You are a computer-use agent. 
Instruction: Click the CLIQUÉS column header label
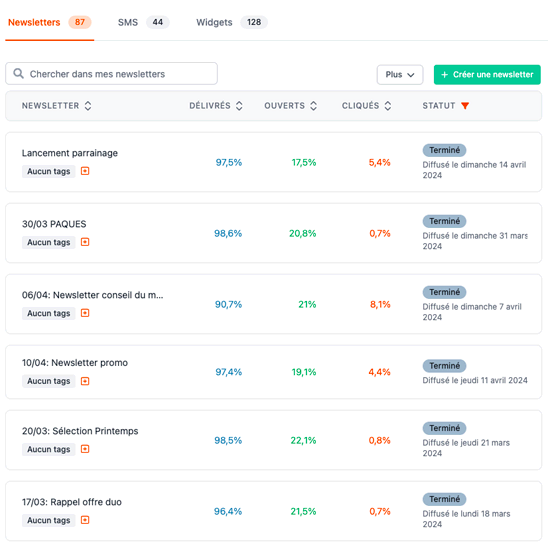coord(360,106)
